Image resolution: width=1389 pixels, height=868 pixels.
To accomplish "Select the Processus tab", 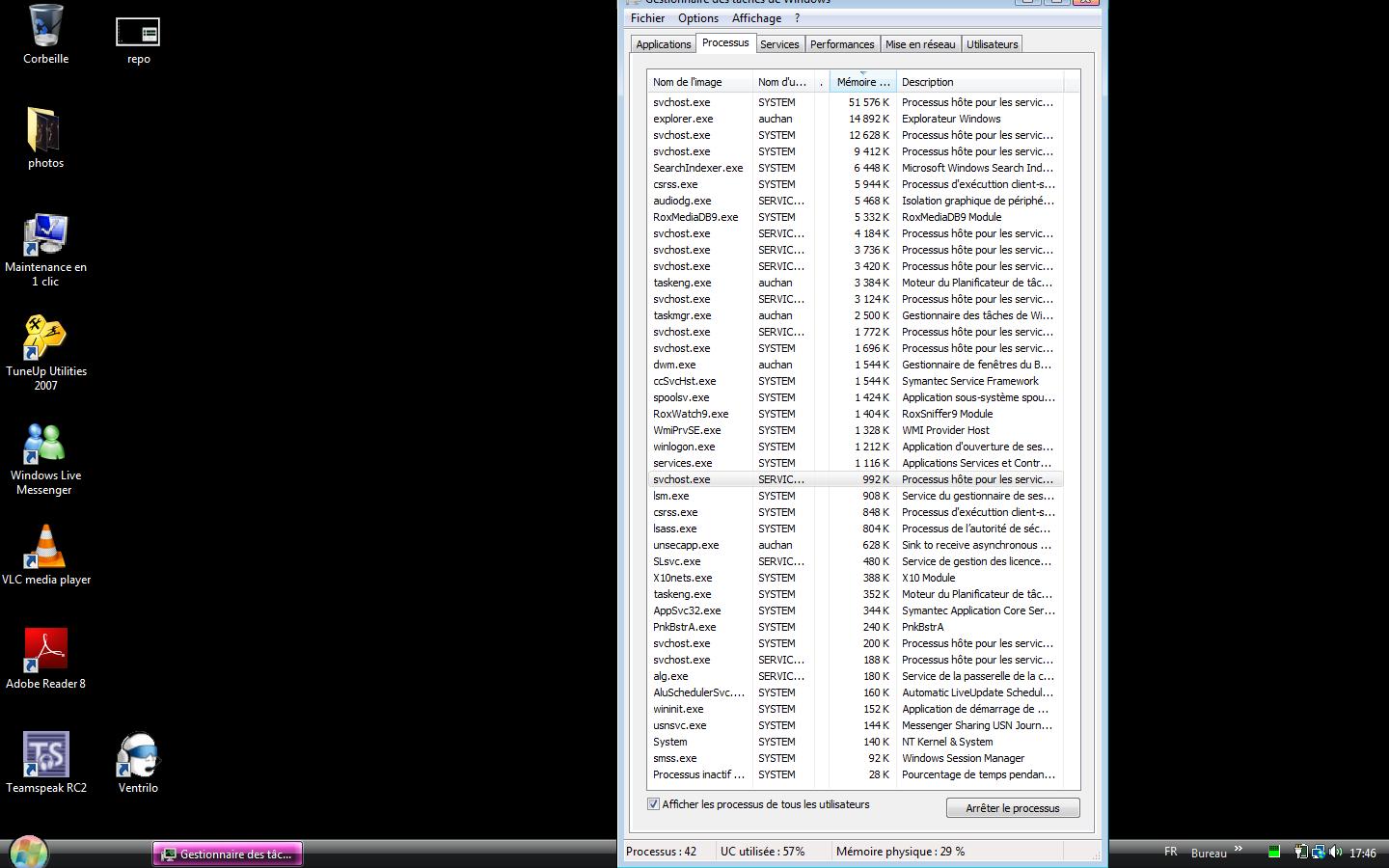I will [725, 42].
